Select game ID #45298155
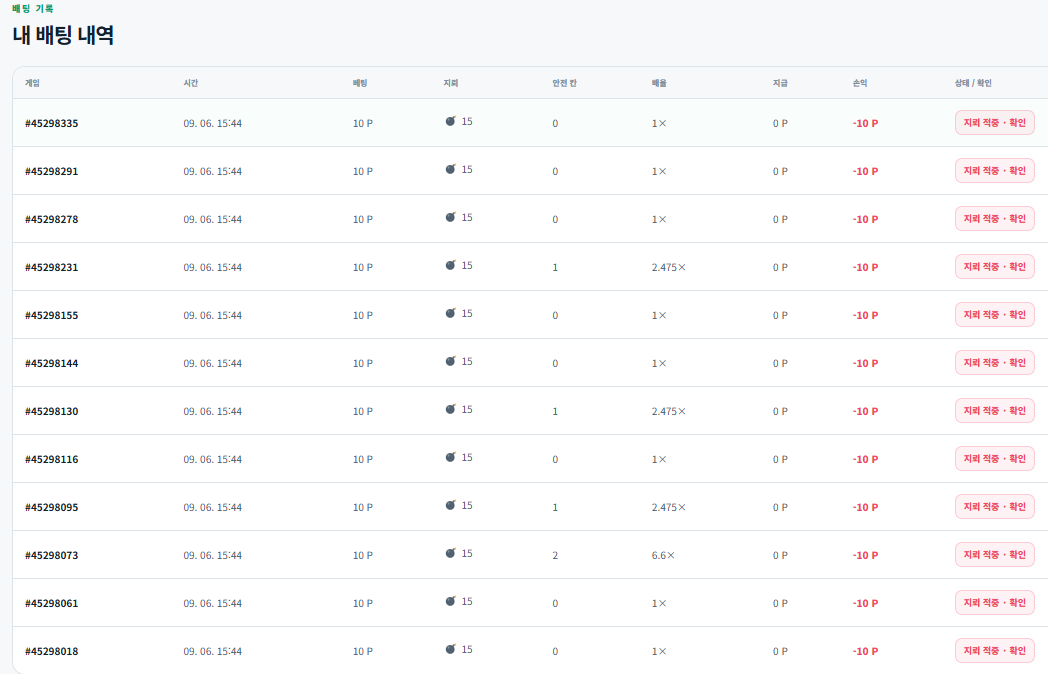 pyautogui.click(x=51, y=316)
